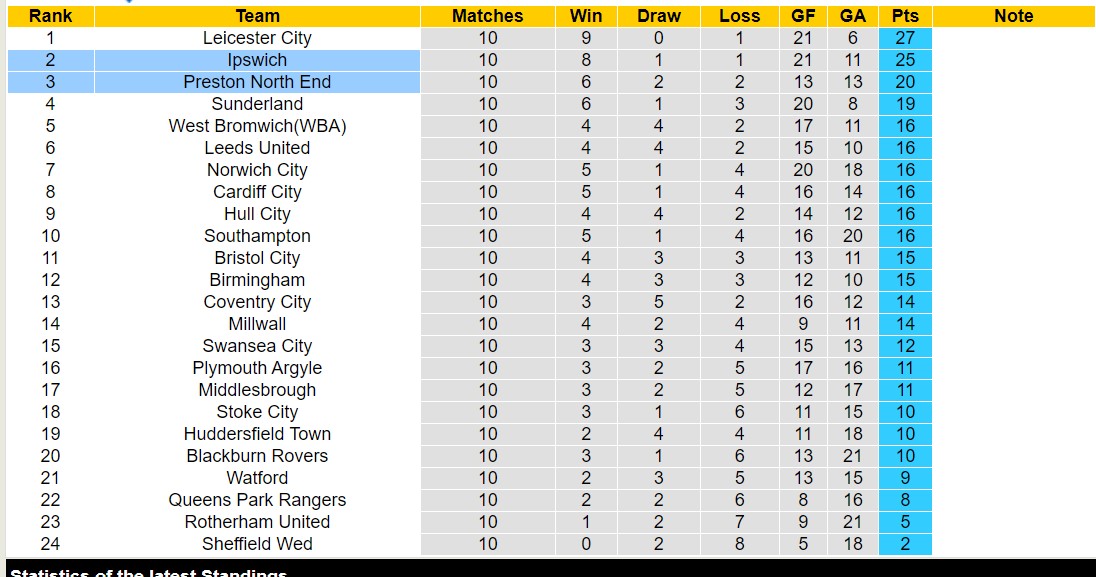Click the Team column header
Viewport: 1096px width, 577px height.
coord(257,16)
